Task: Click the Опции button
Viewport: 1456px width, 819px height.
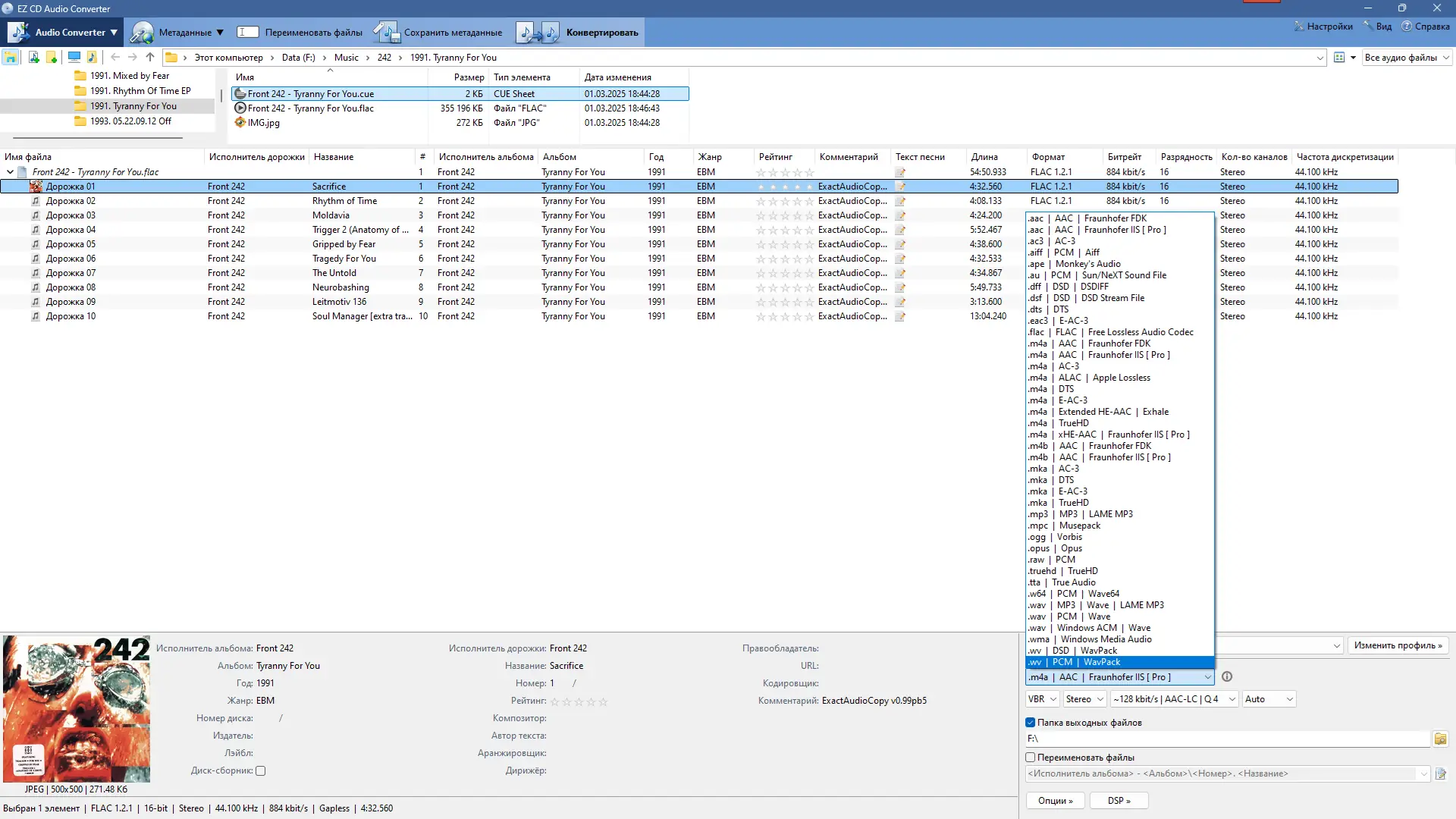Action: (1055, 801)
